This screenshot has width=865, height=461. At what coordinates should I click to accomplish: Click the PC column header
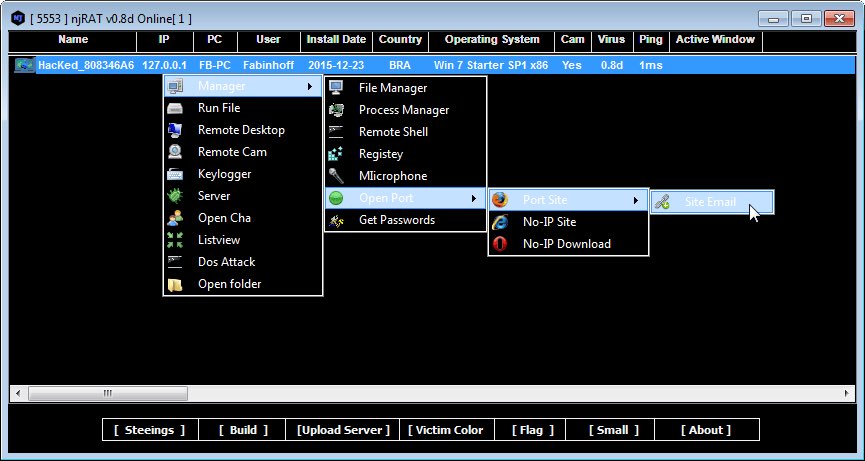215,40
